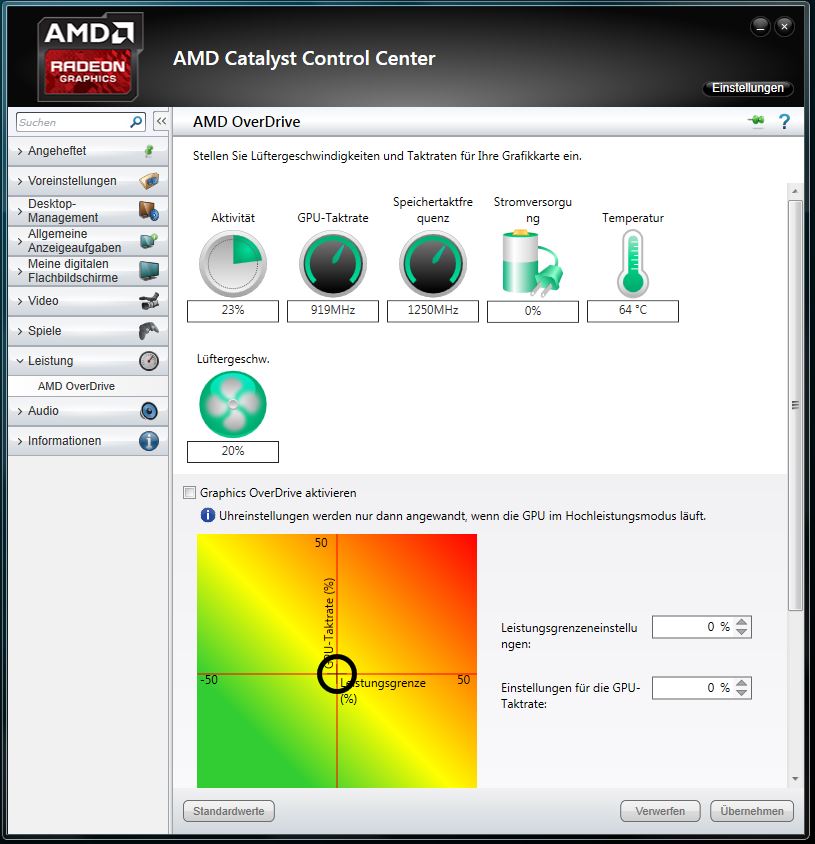Click the green pin icon in the Angeheftet row
Screen dimensions: 815x844
pyautogui.click(x=149, y=151)
